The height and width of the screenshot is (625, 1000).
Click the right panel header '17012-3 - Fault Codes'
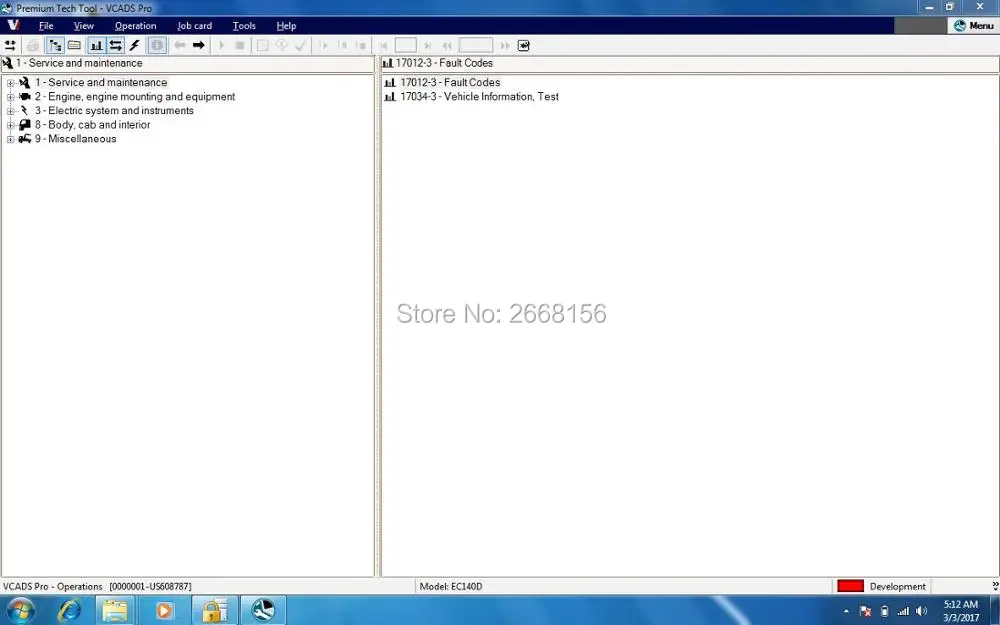(444, 63)
